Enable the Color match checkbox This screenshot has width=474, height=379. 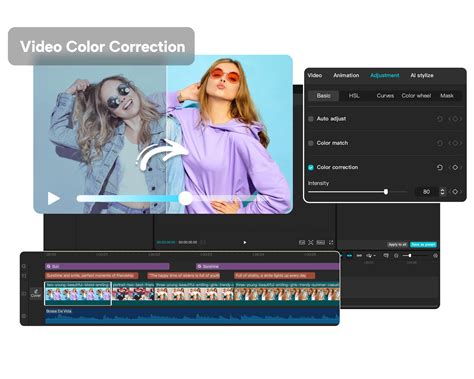[311, 143]
